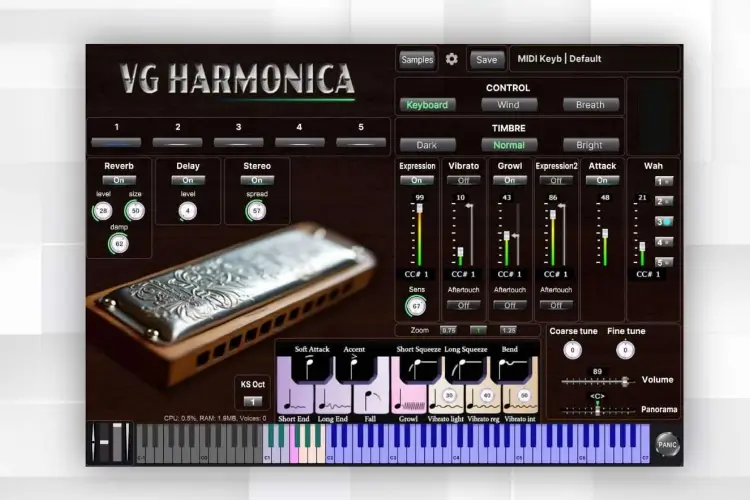Select Wah preset 2
750x500 pixels.
664,201
